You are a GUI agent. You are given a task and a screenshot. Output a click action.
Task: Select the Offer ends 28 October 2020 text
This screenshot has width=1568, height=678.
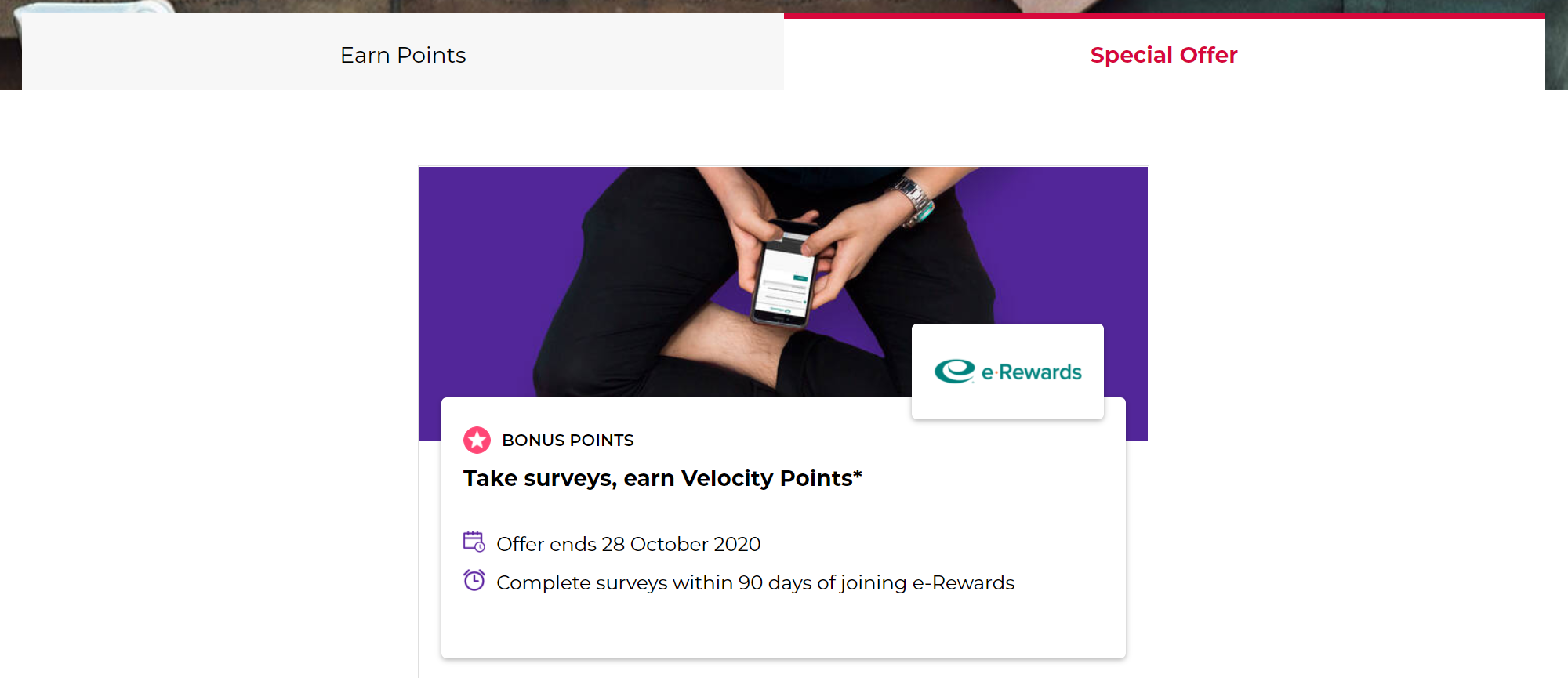pos(627,543)
